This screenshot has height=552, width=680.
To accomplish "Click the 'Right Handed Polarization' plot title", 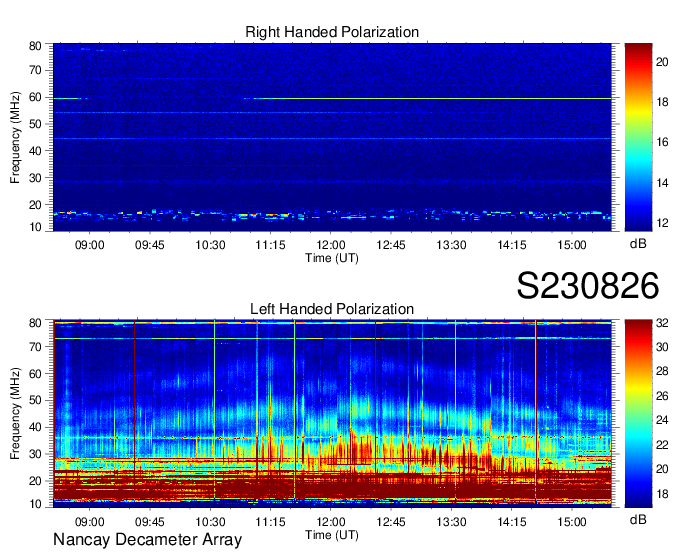I will point(332,32).
